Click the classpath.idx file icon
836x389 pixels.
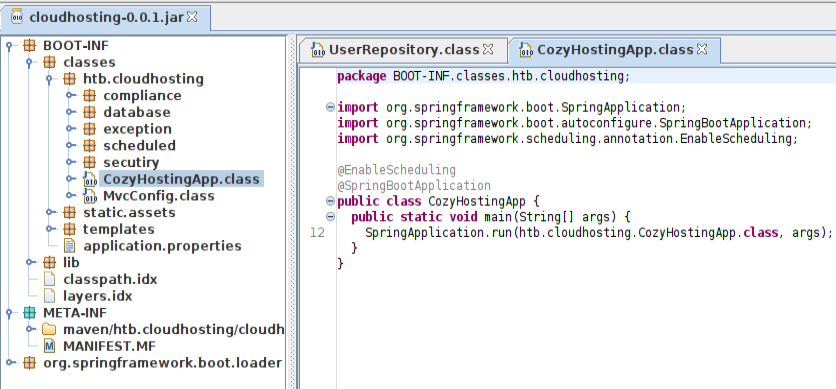49,279
